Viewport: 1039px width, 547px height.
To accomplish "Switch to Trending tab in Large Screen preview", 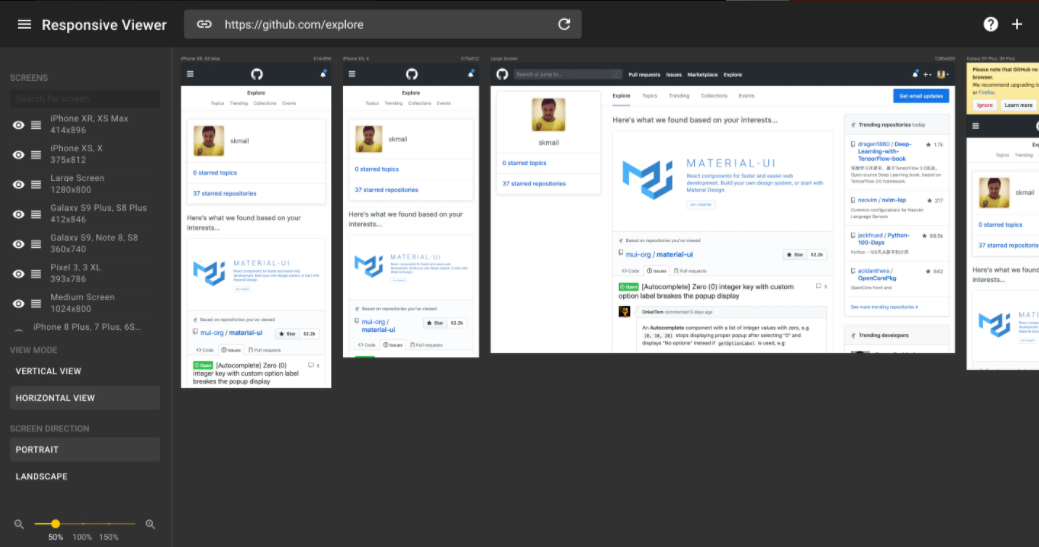I will pos(679,96).
